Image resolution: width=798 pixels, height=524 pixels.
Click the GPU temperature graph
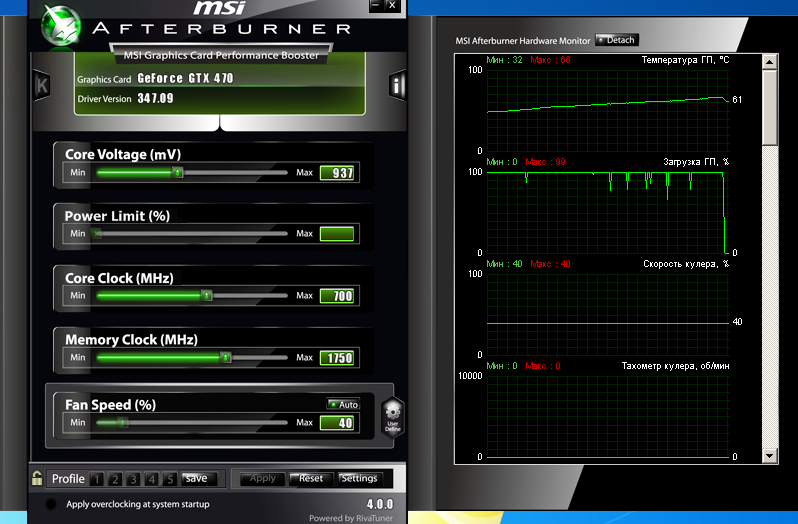pos(608,110)
